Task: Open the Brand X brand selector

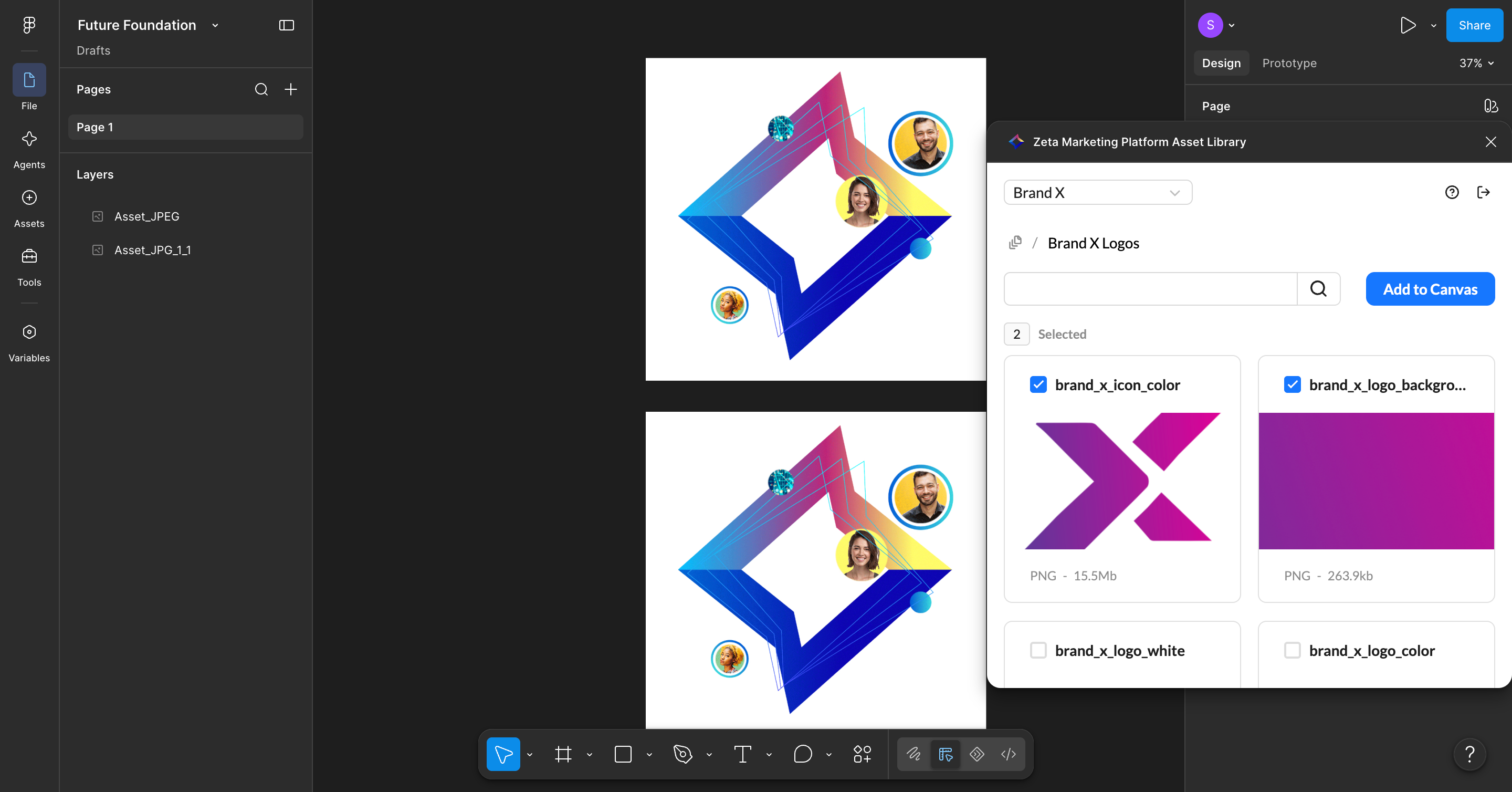Action: tap(1098, 193)
